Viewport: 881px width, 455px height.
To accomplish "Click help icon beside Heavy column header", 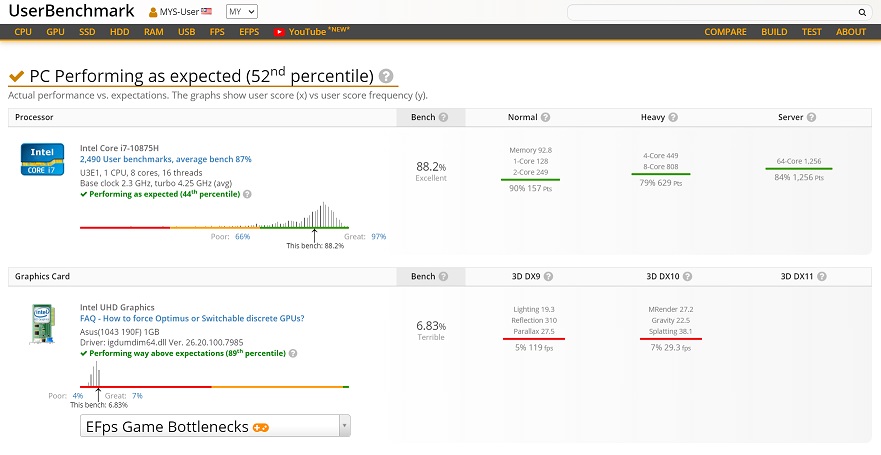I will coord(673,117).
